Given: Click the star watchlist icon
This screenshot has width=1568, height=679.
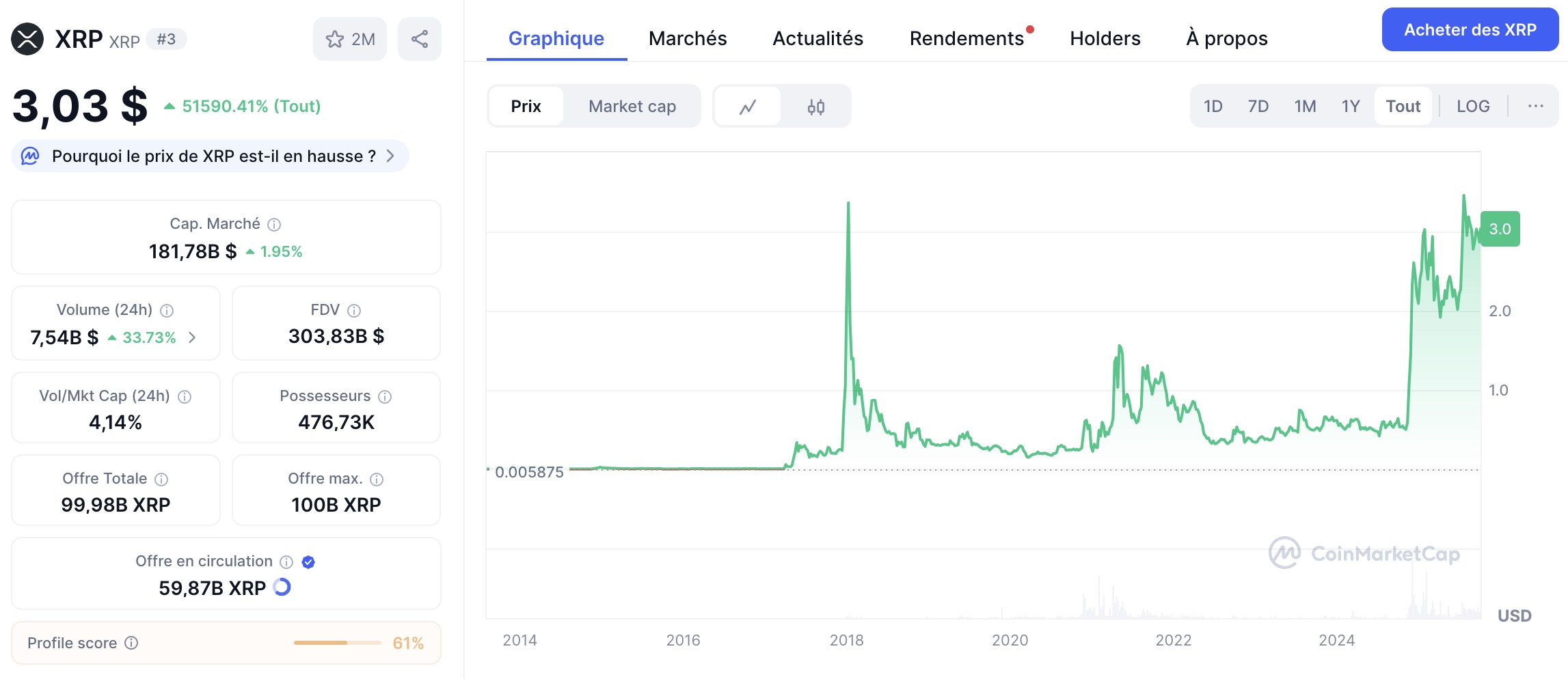Looking at the screenshot, I should (x=335, y=39).
